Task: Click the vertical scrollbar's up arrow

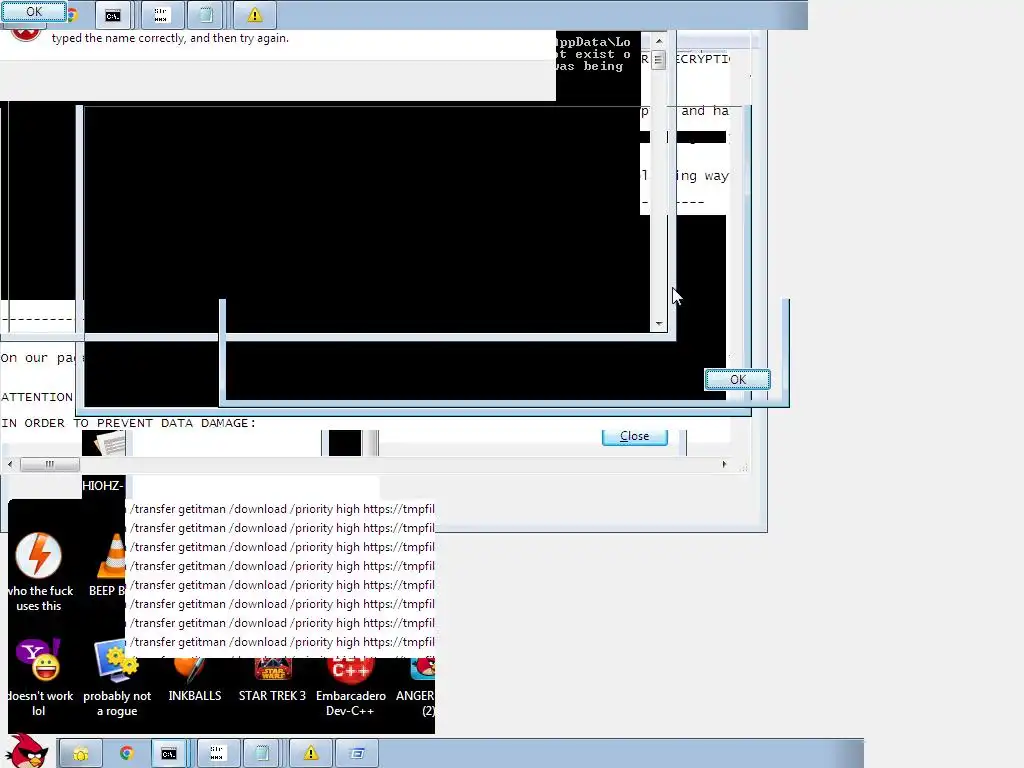Action: pyautogui.click(x=659, y=40)
